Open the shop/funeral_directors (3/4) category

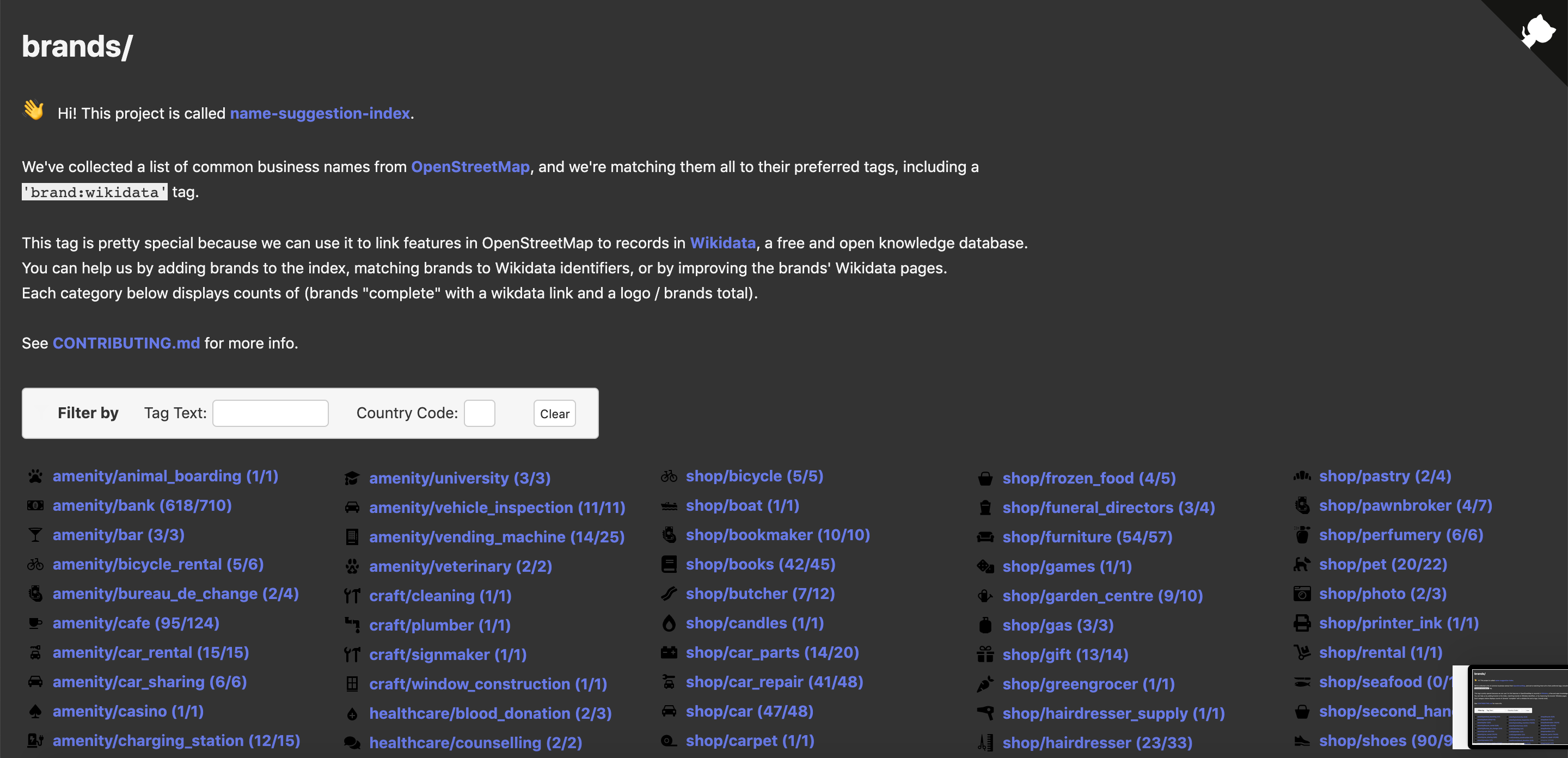point(1109,508)
